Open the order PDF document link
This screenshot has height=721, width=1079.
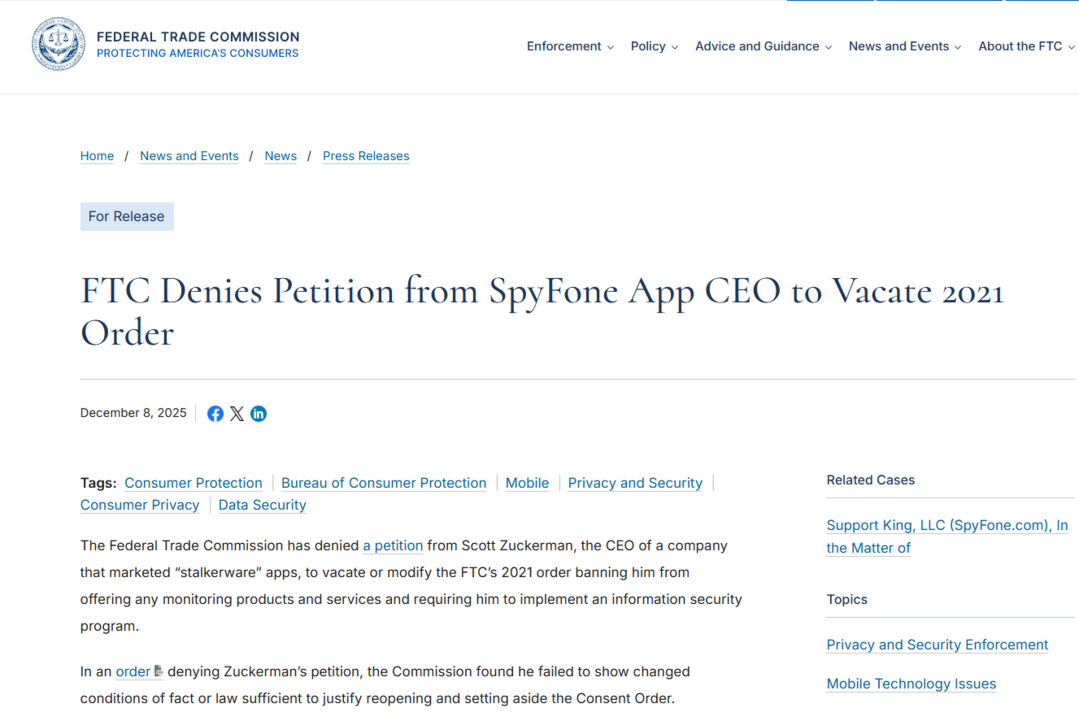tap(134, 671)
